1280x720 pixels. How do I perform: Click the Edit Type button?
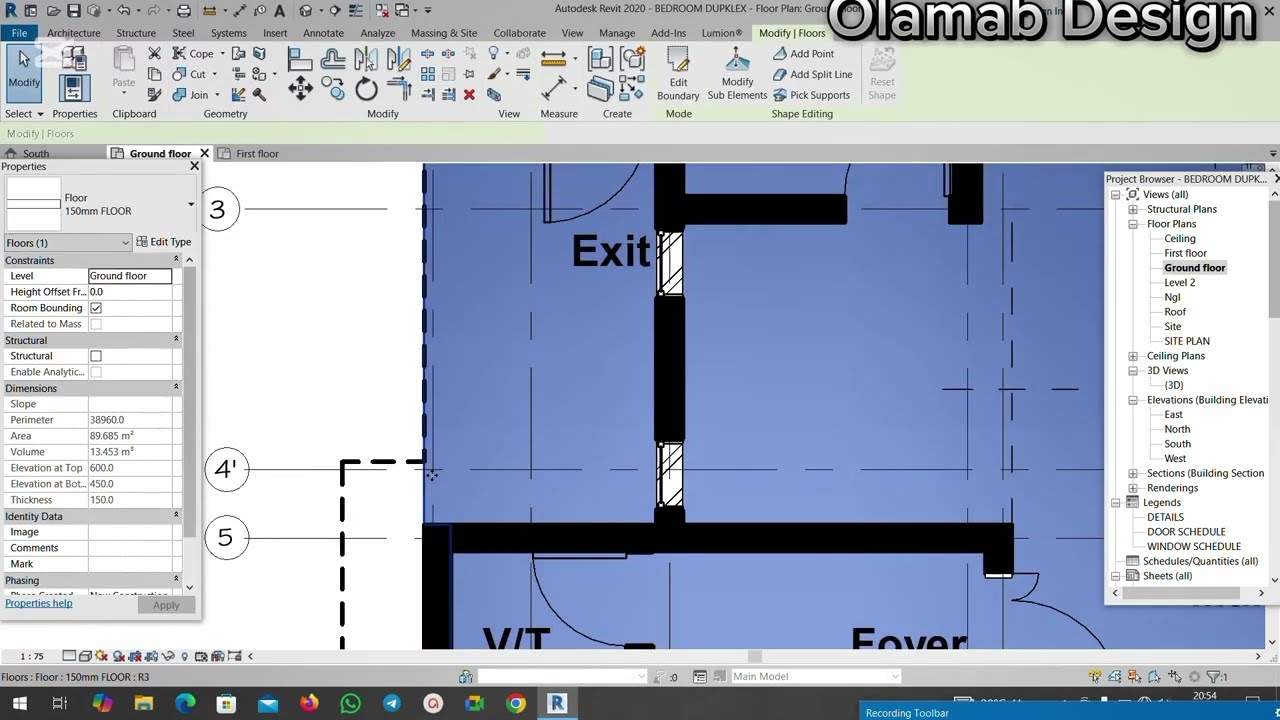164,242
